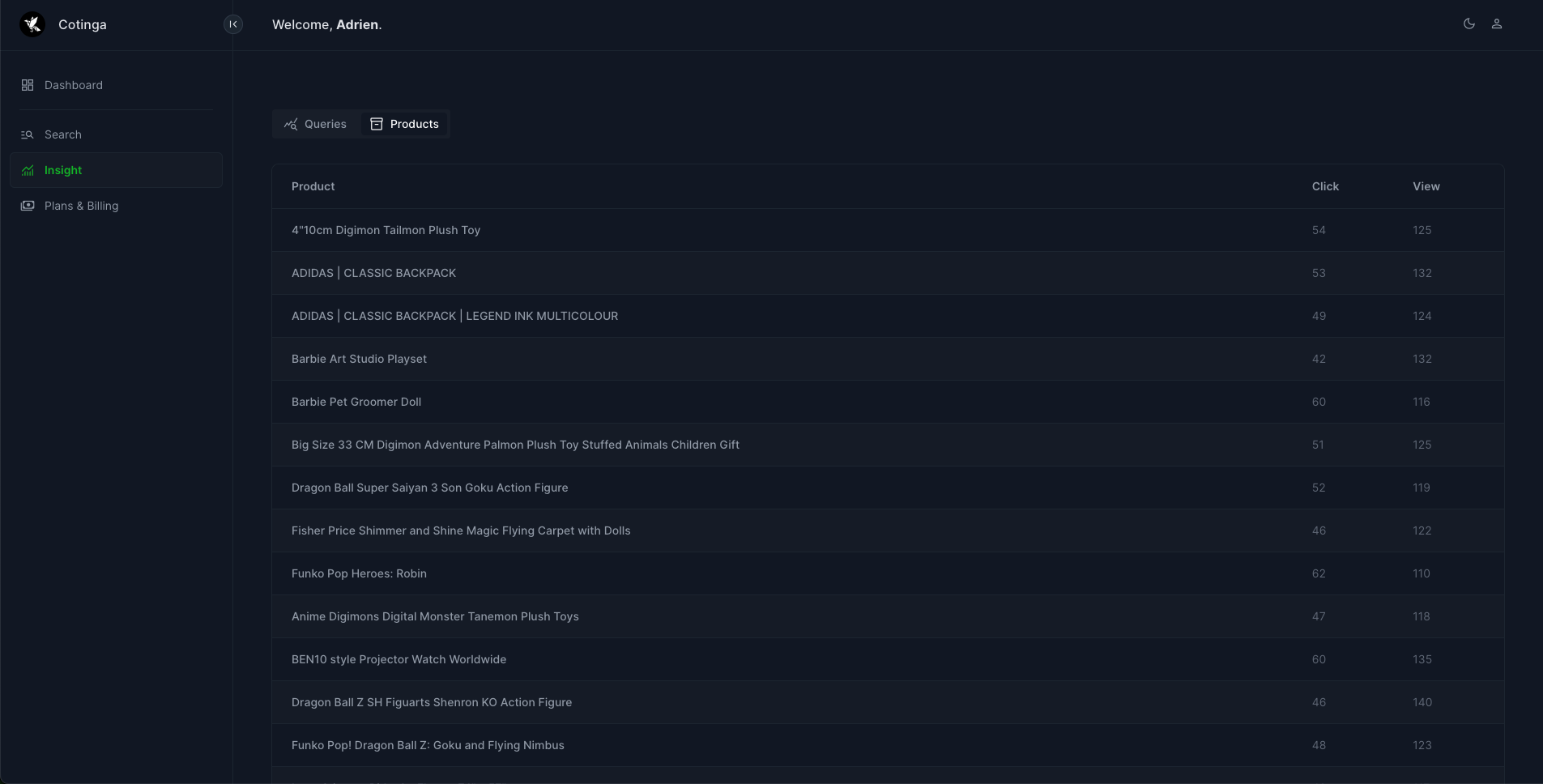
Task: Click the Search magnifier icon in sidebar
Action: point(28,134)
